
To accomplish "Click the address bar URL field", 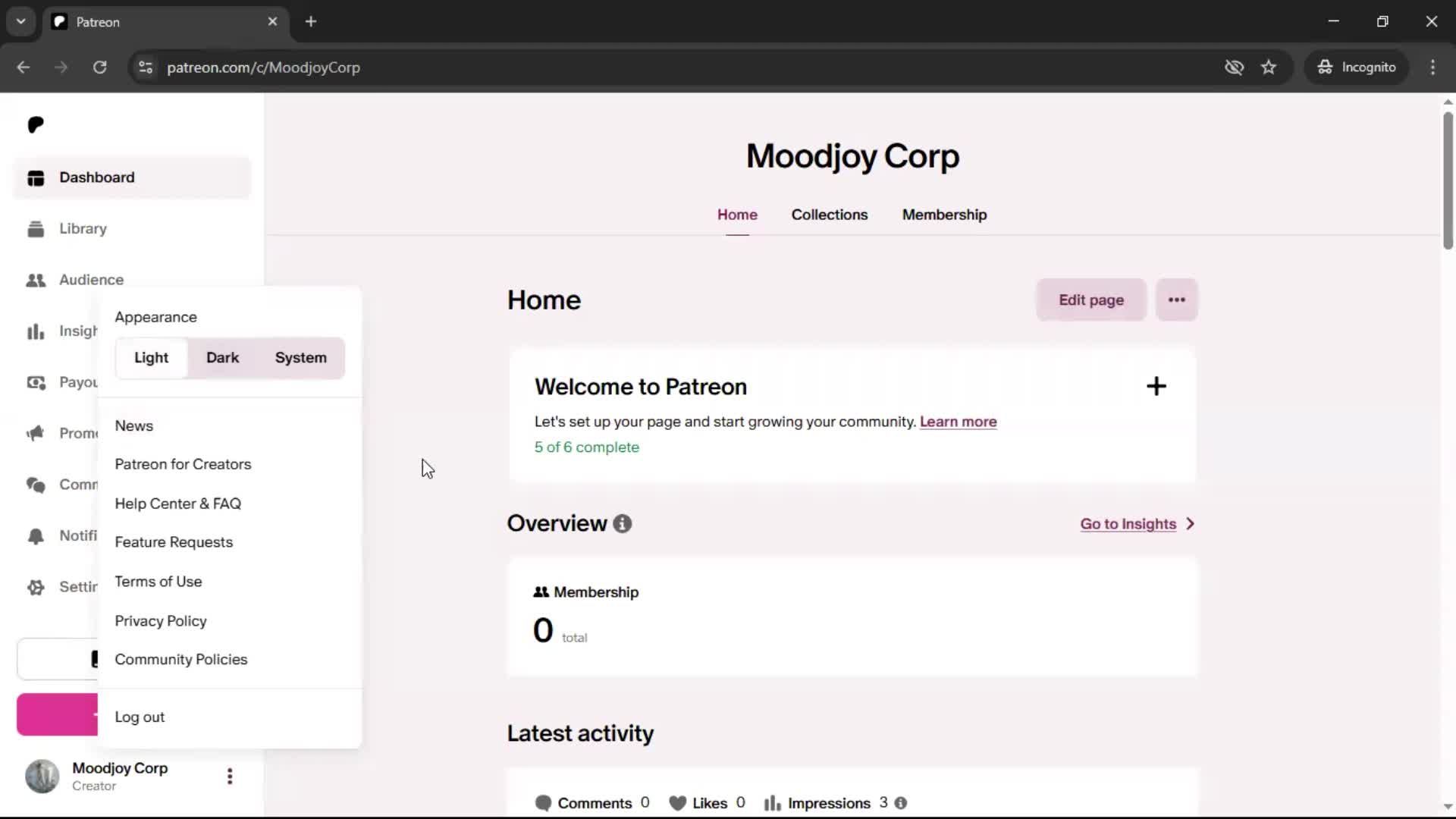I will (682, 67).
